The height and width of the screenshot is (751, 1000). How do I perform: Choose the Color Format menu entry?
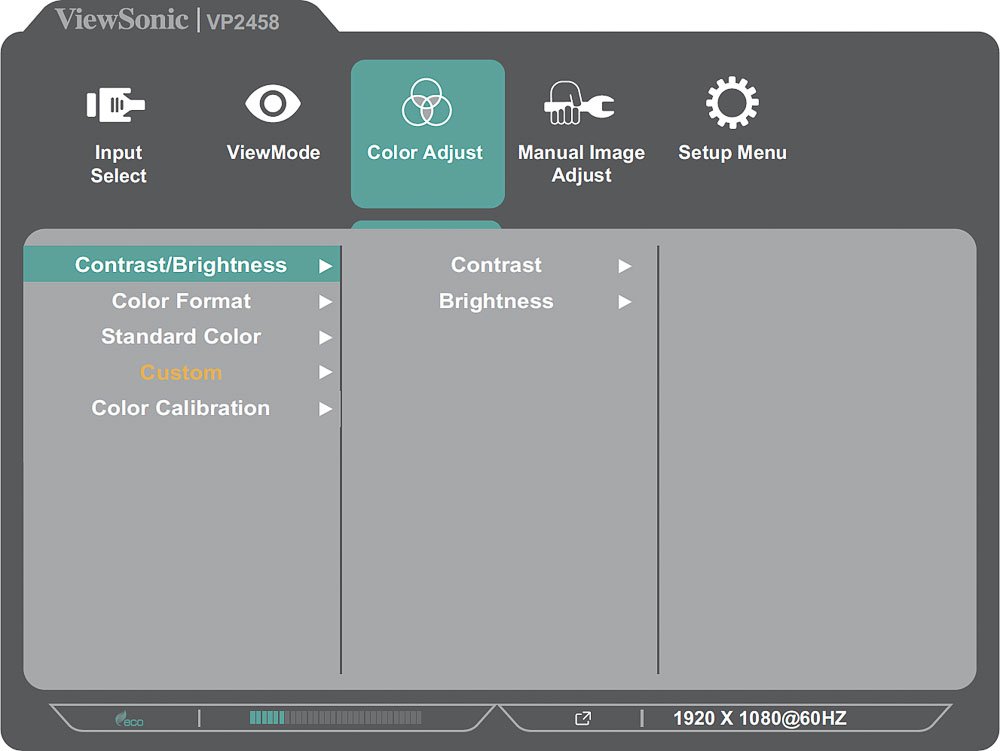click(x=181, y=302)
